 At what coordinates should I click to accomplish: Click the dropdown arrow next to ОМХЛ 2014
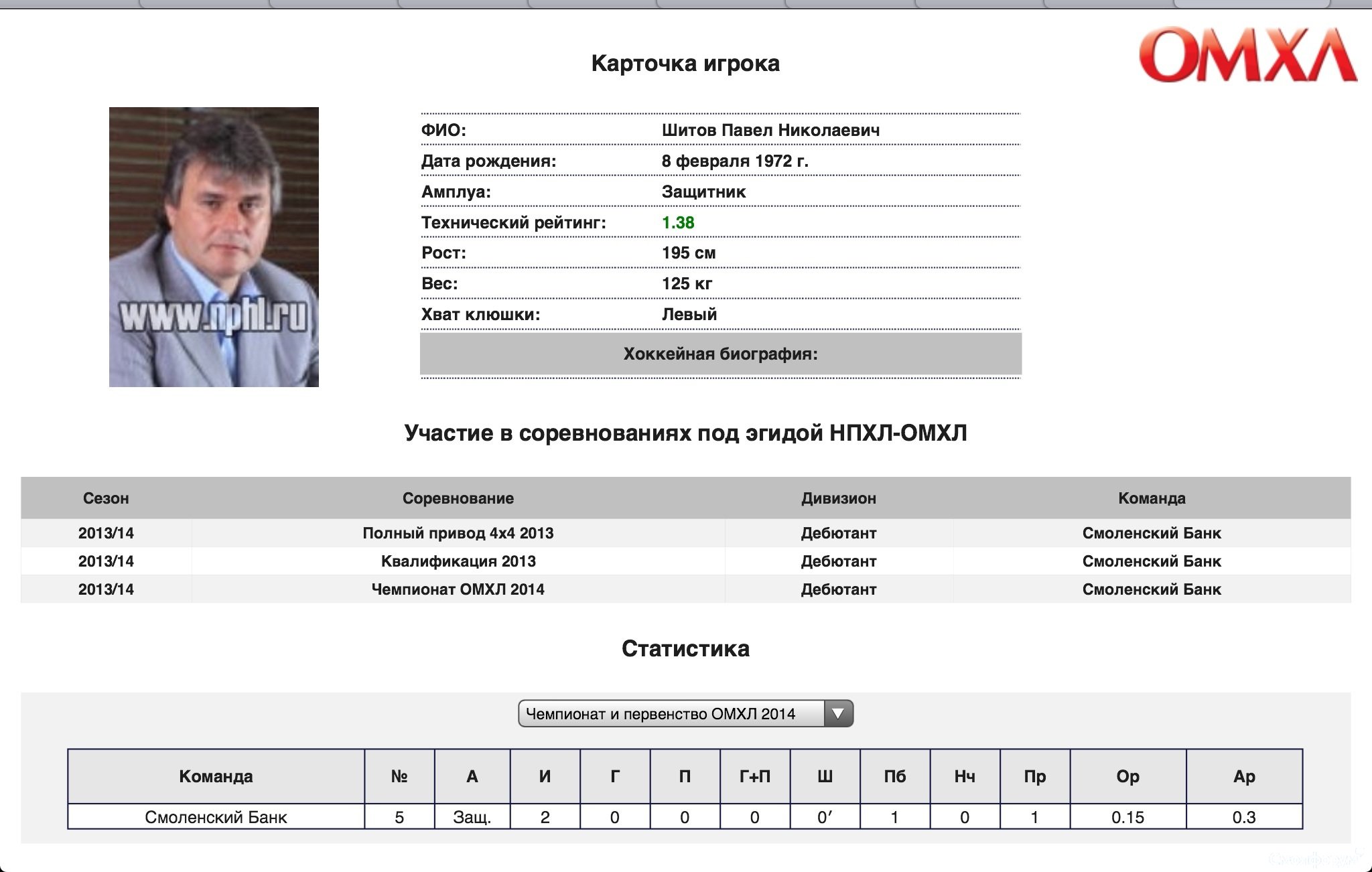point(838,713)
